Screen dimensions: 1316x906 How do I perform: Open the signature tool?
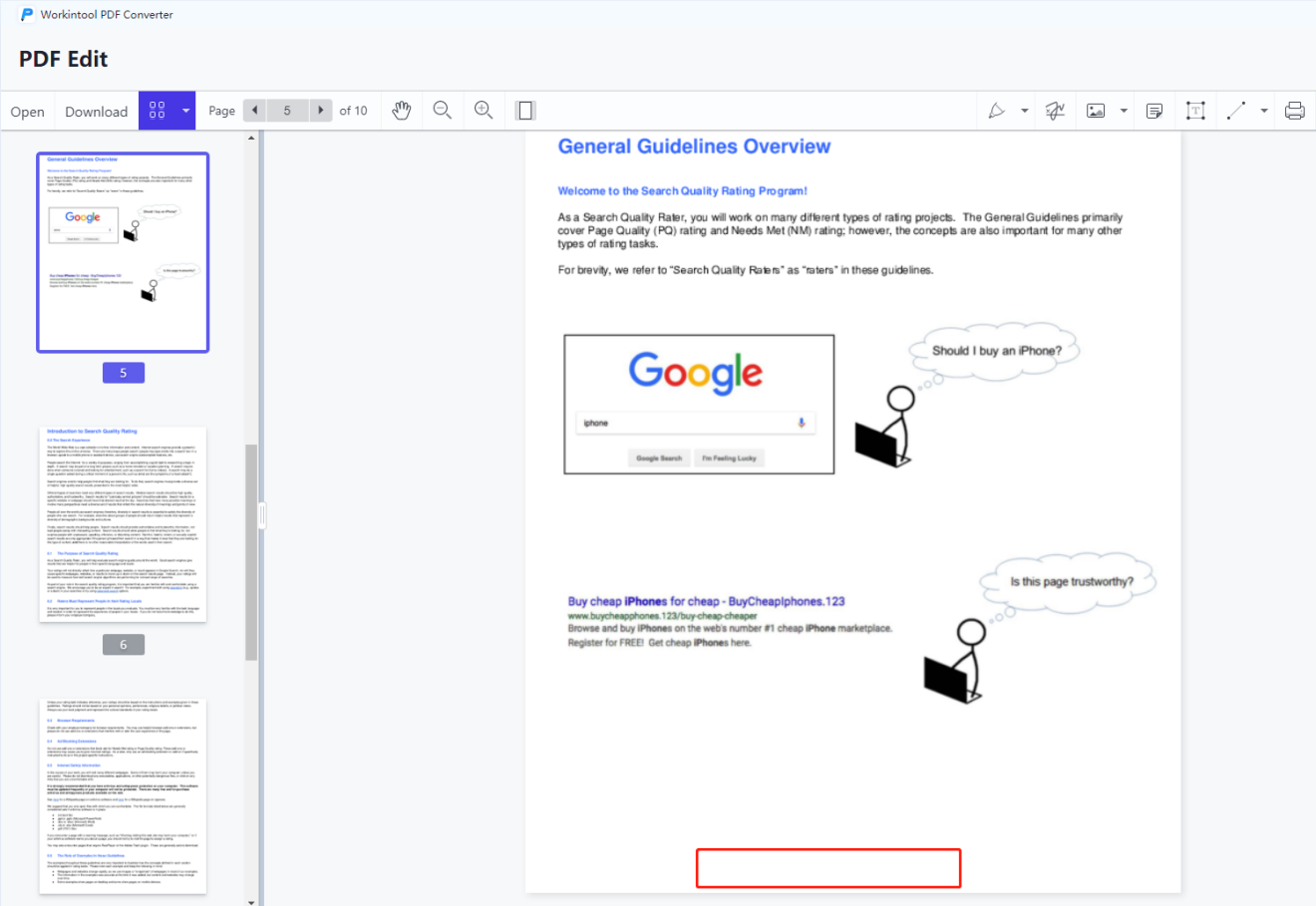[x=1055, y=111]
